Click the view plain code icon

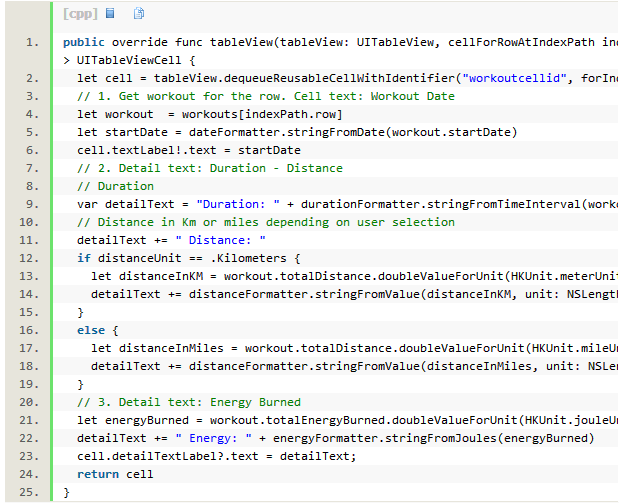110,14
